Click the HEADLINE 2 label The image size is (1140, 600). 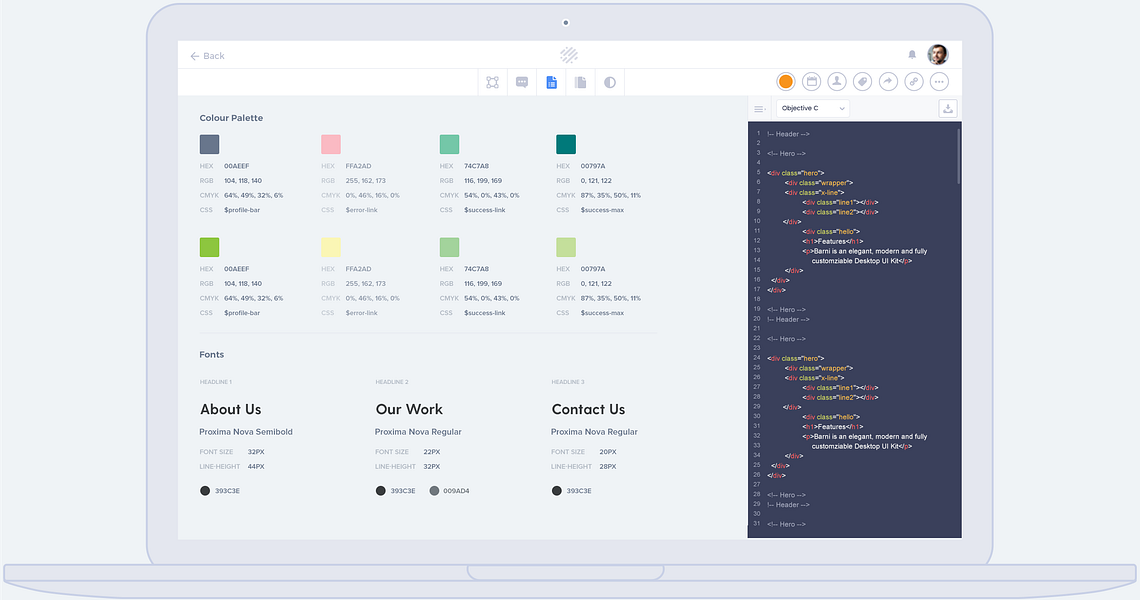click(392, 382)
